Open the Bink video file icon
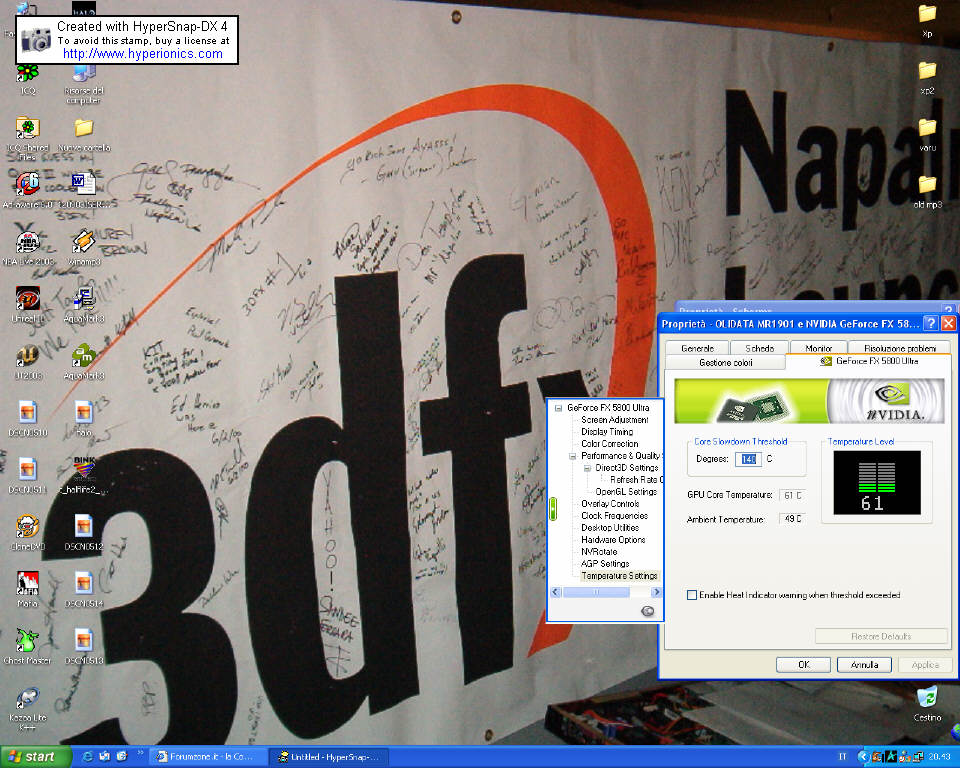The width and height of the screenshot is (960, 768). [x=84, y=476]
